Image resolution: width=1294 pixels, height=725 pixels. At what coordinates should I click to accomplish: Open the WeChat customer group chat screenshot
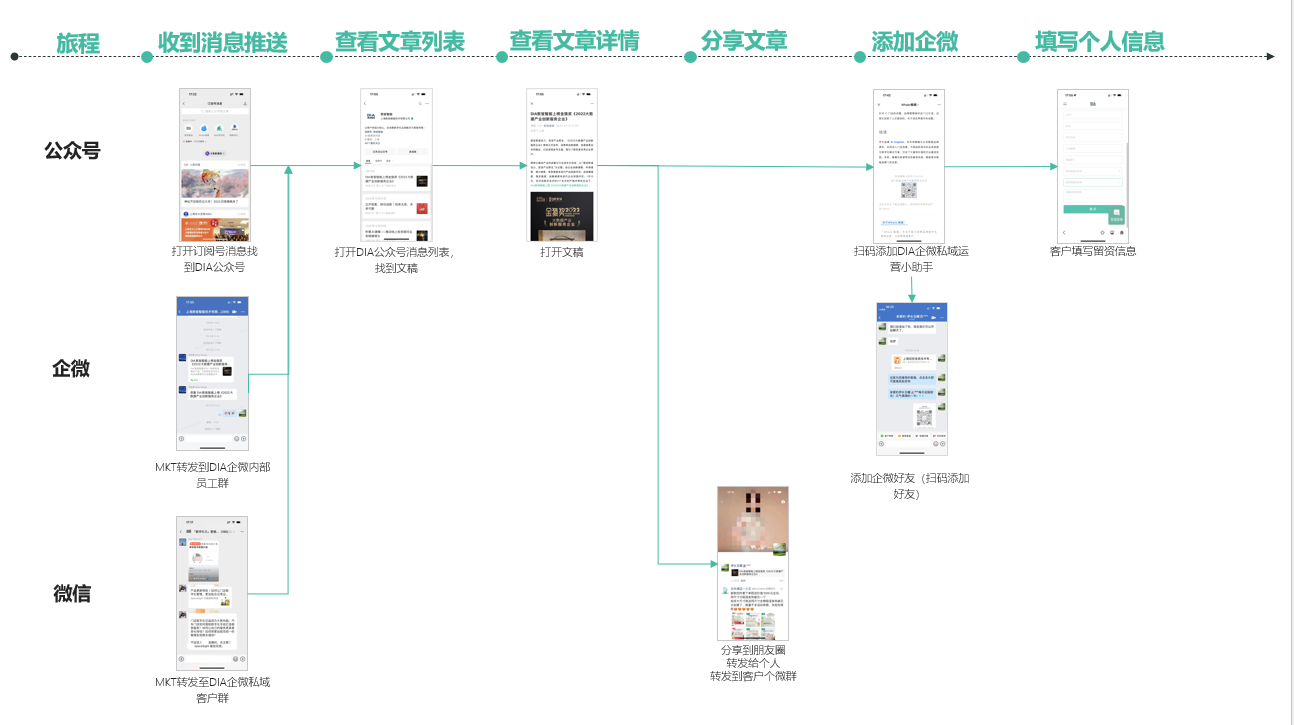212,593
